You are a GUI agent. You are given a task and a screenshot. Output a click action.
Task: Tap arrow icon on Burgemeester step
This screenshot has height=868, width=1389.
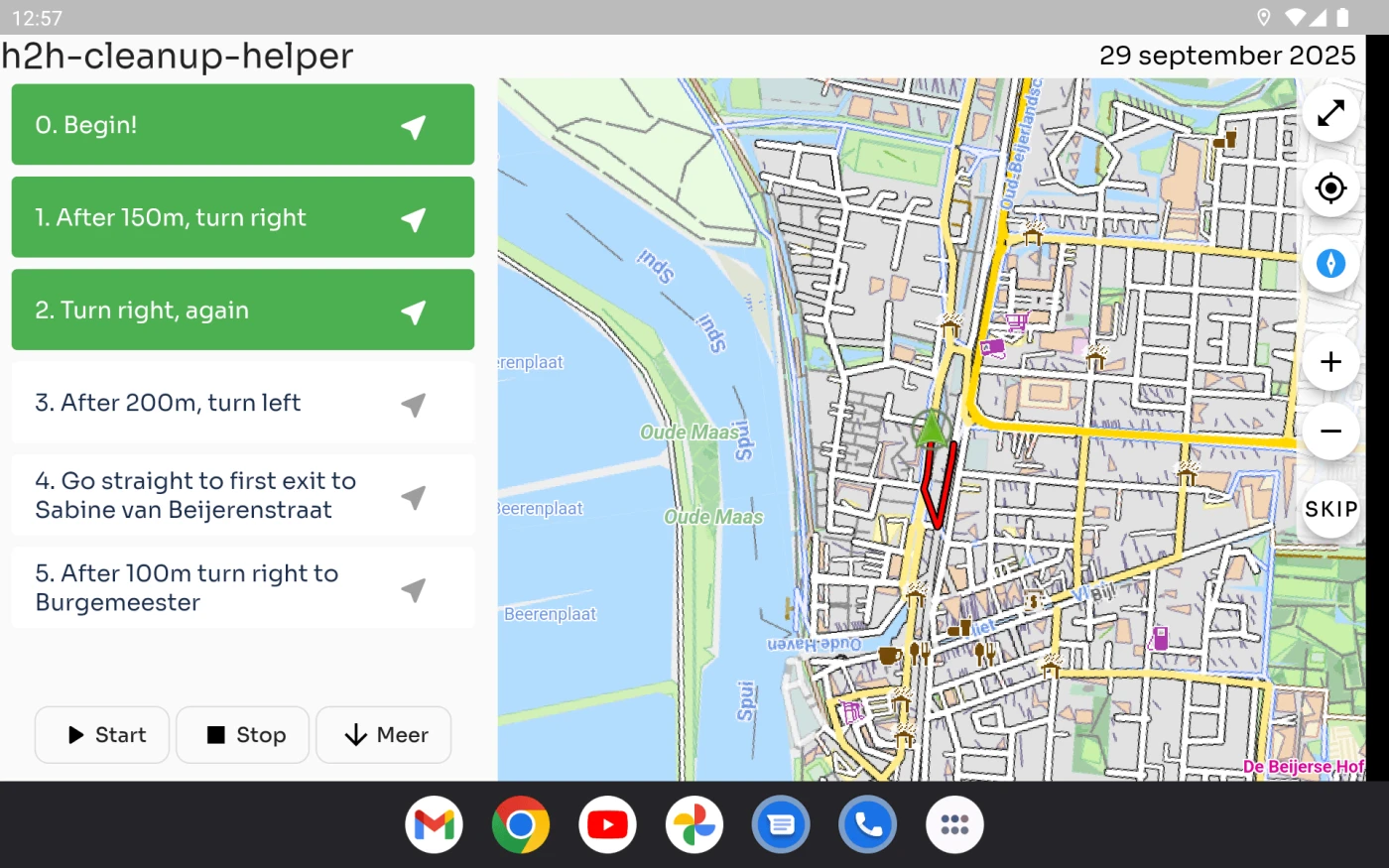click(414, 589)
